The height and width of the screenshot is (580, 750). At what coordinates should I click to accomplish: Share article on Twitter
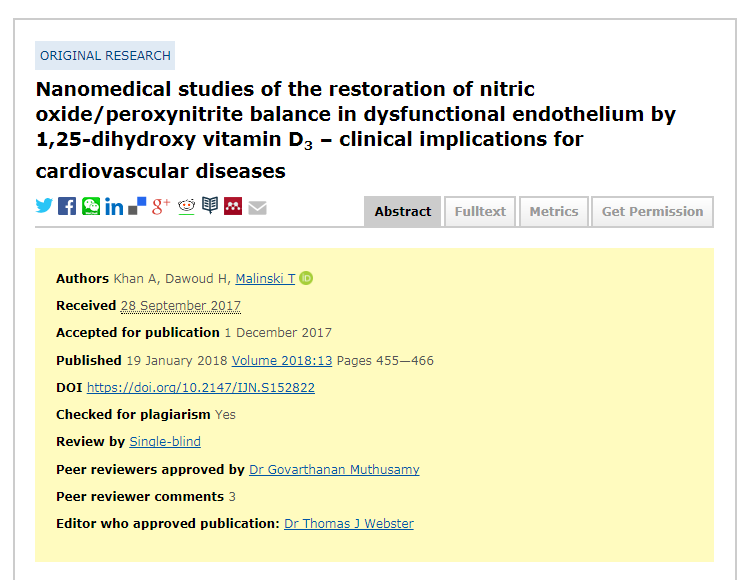(x=44, y=206)
